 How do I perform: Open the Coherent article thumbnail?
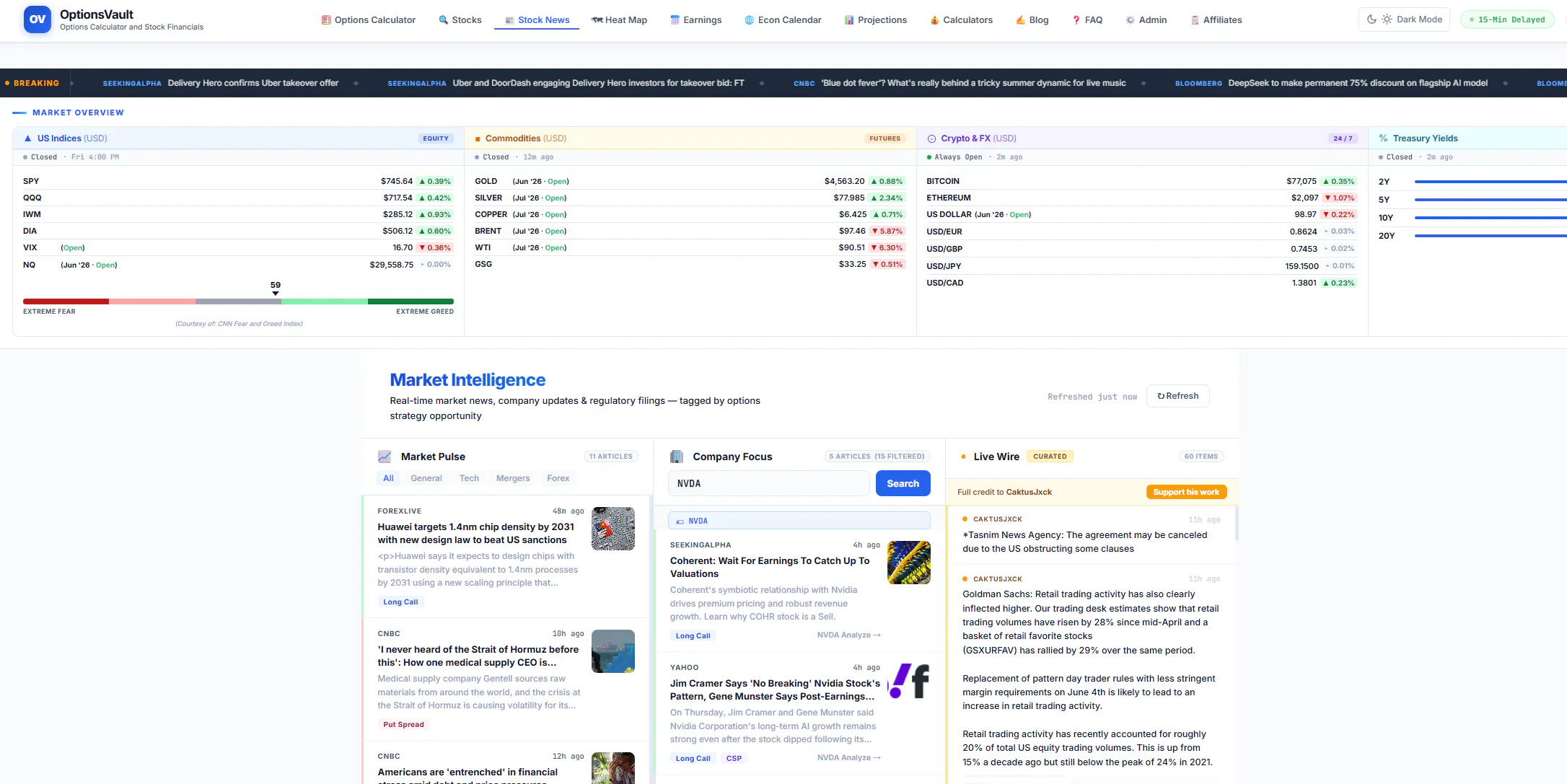[x=909, y=563]
